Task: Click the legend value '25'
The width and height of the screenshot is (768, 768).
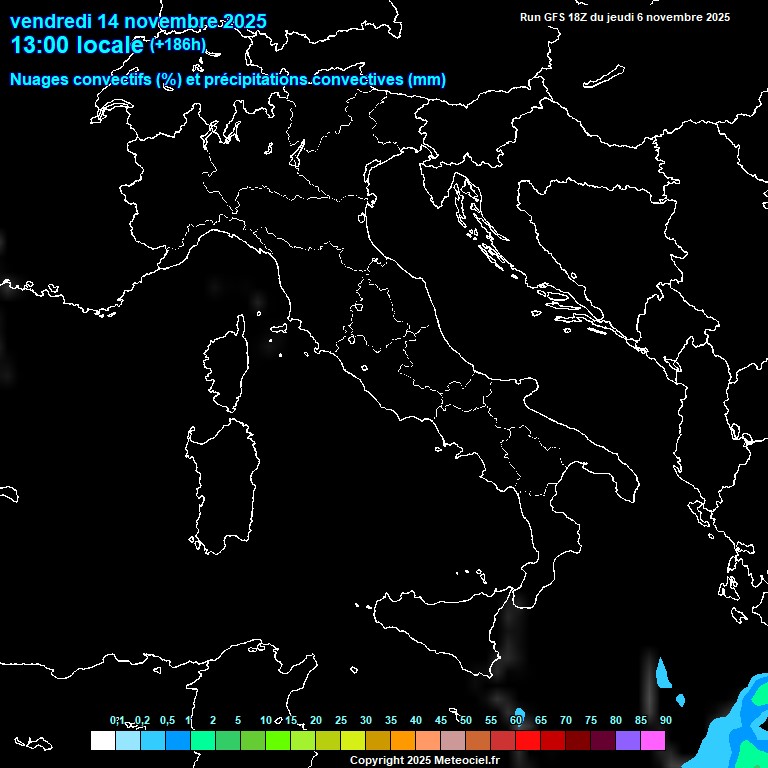Action: point(341,720)
